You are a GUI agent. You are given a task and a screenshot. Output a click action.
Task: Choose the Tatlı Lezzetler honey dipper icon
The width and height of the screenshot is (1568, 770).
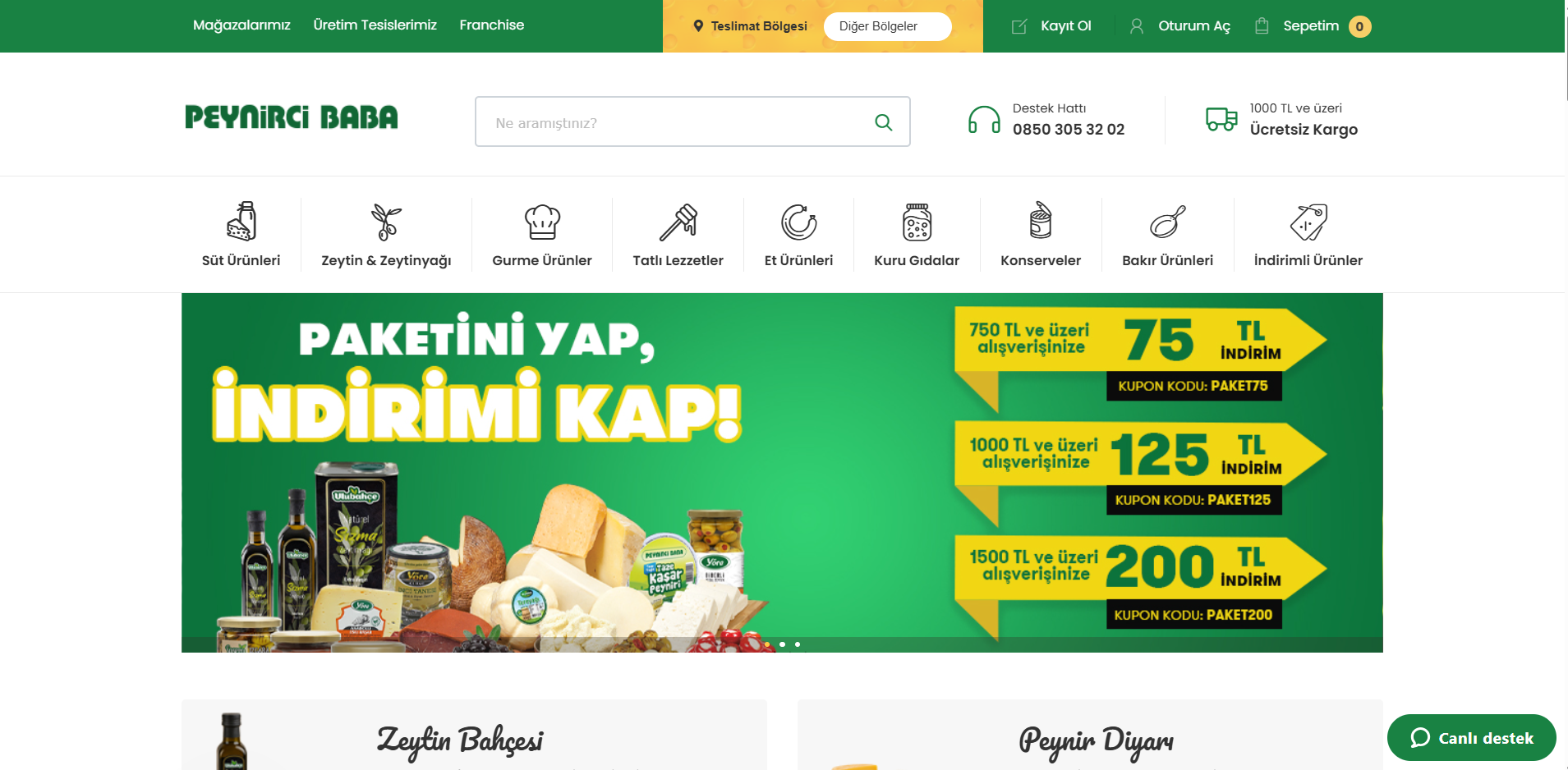[678, 222]
